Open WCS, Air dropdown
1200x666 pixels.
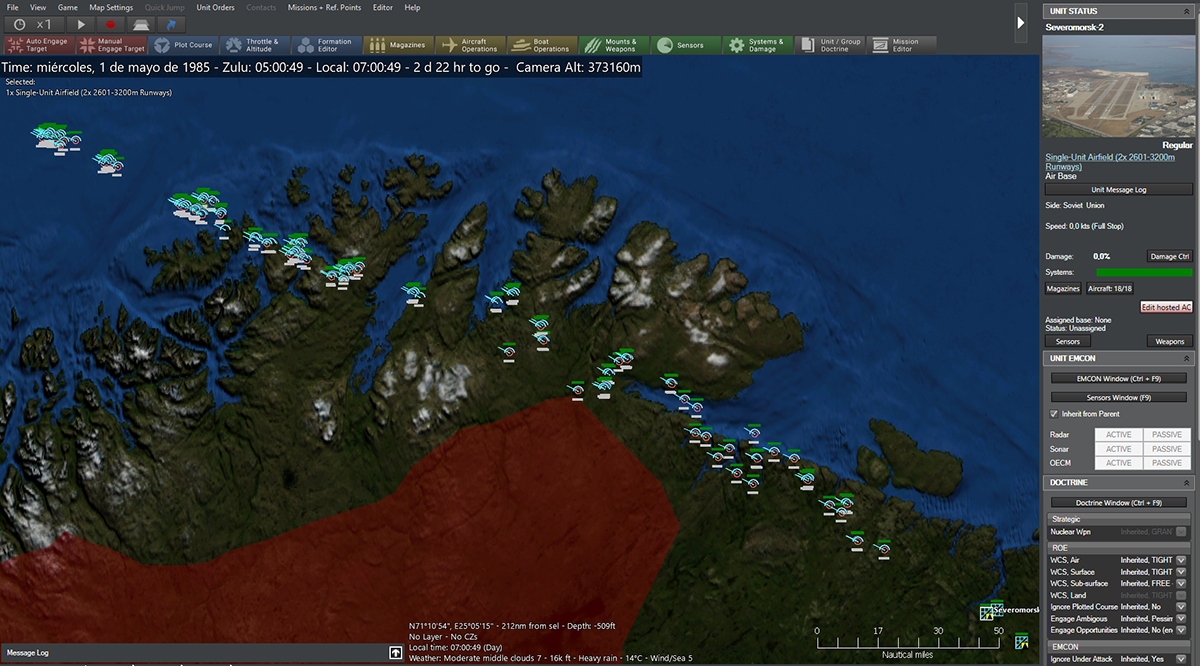tap(1181, 560)
